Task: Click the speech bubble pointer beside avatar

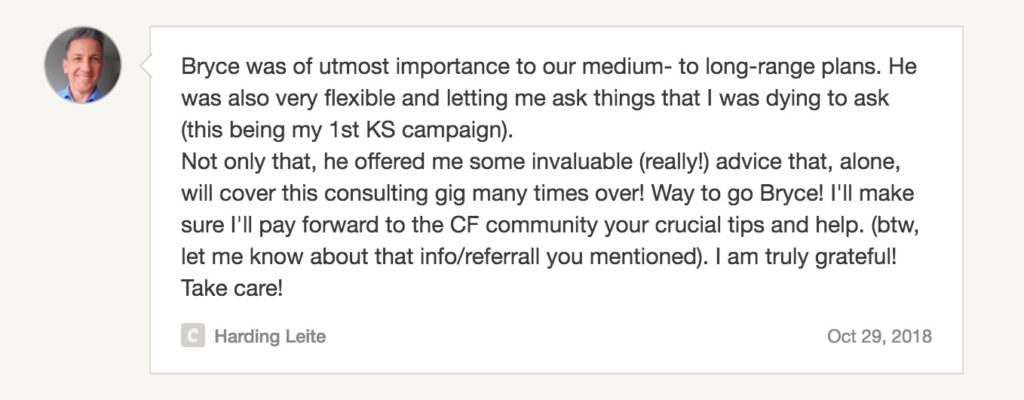Action: pyautogui.click(x=146, y=66)
